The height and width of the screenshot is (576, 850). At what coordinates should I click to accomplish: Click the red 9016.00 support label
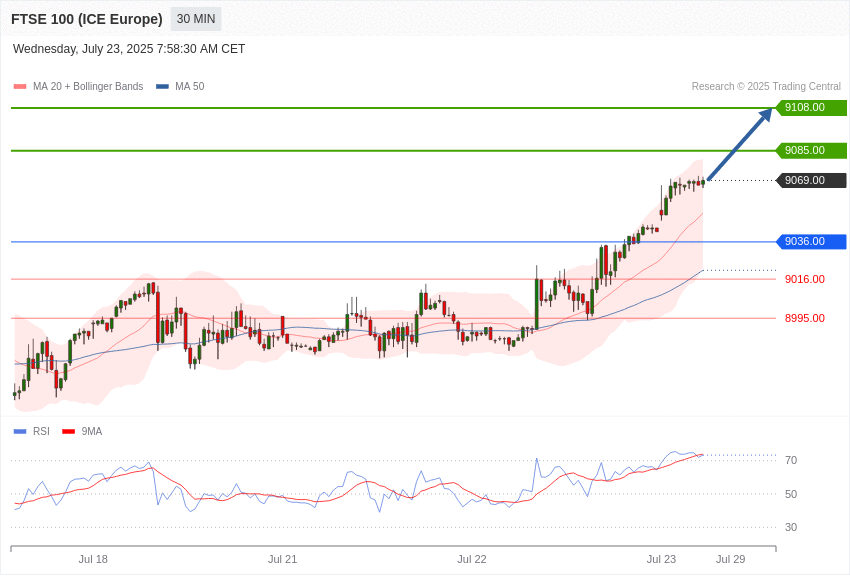coord(804,279)
